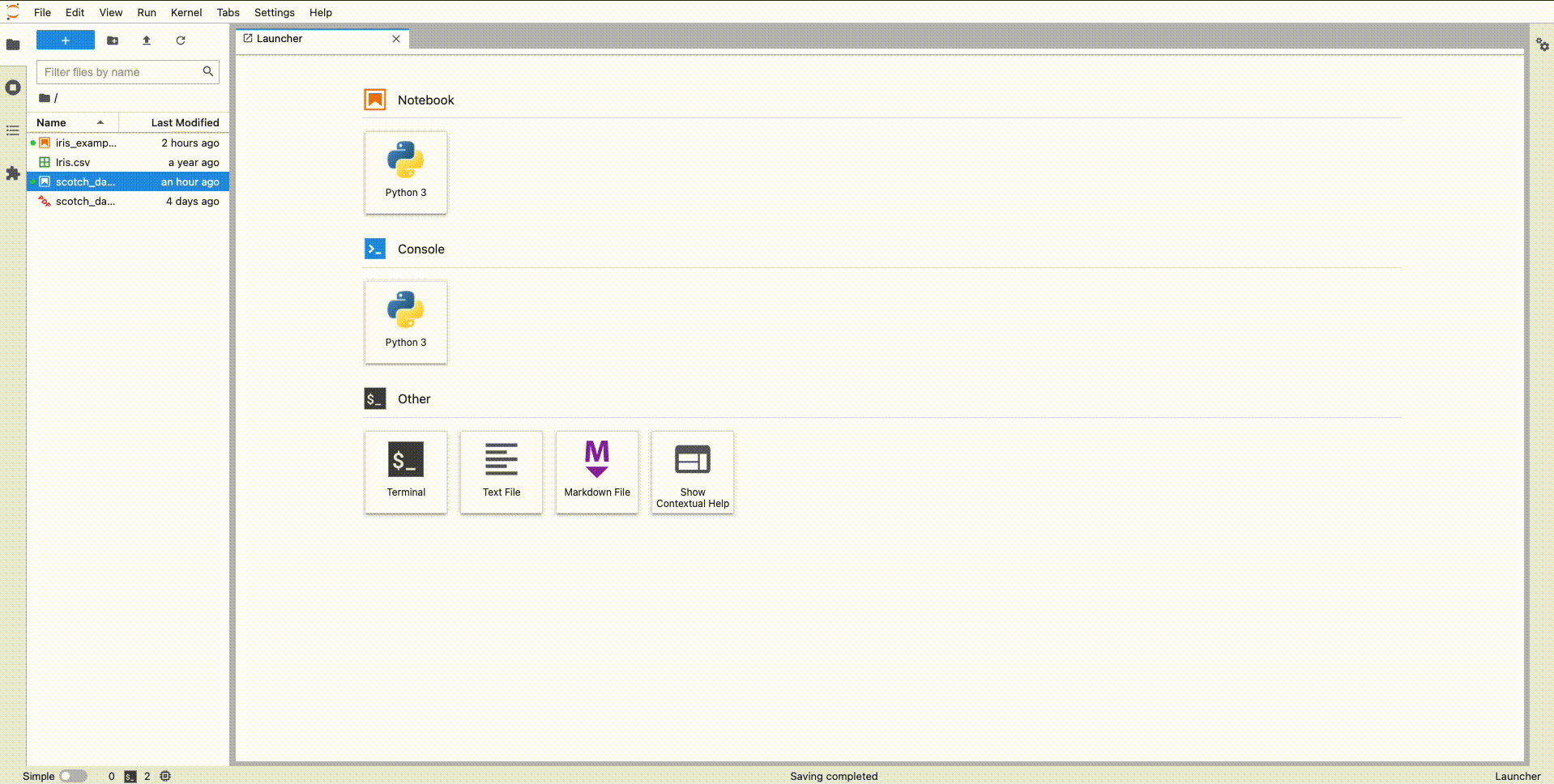This screenshot has height=784, width=1554.
Task: Click the kernel status icon in status bar
Action: click(x=165, y=776)
